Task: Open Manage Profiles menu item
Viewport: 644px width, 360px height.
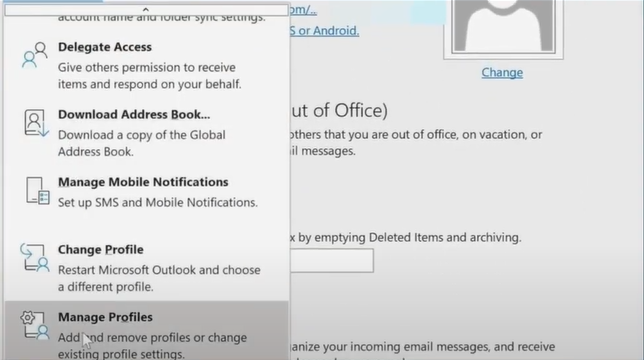Action: point(147,331)
